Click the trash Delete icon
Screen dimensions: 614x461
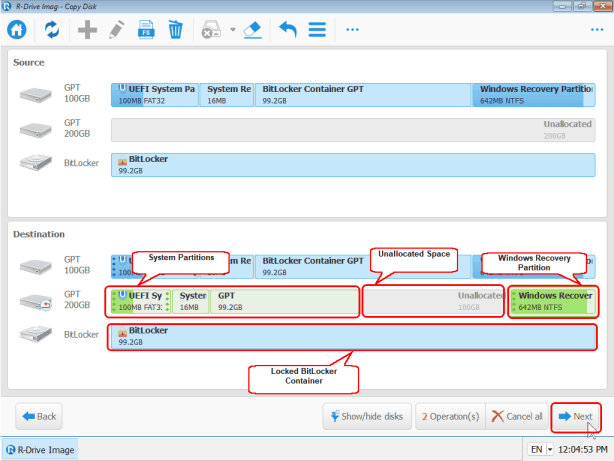(175, 29)
